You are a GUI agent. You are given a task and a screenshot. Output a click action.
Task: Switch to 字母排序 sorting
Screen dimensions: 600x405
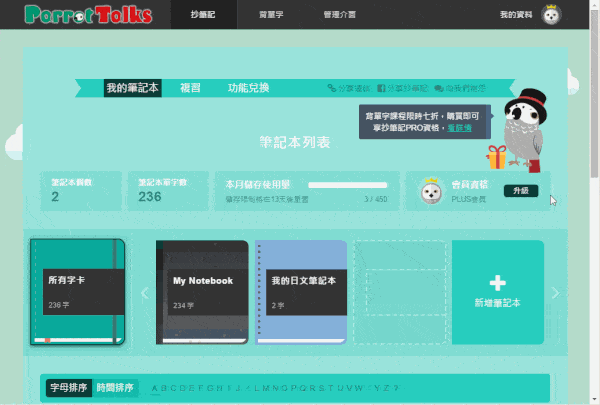[x=69, y=388]
